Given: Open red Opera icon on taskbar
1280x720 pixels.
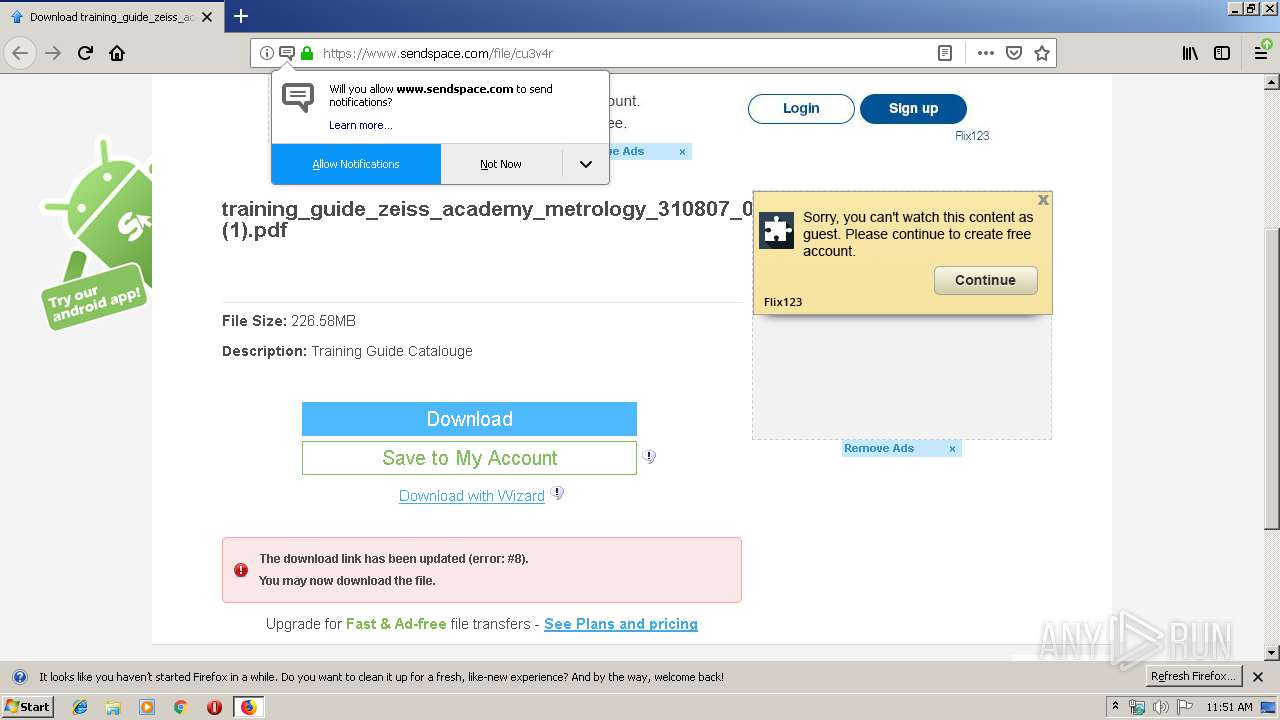Looking at the screenshot, I should tap(214, 707).
